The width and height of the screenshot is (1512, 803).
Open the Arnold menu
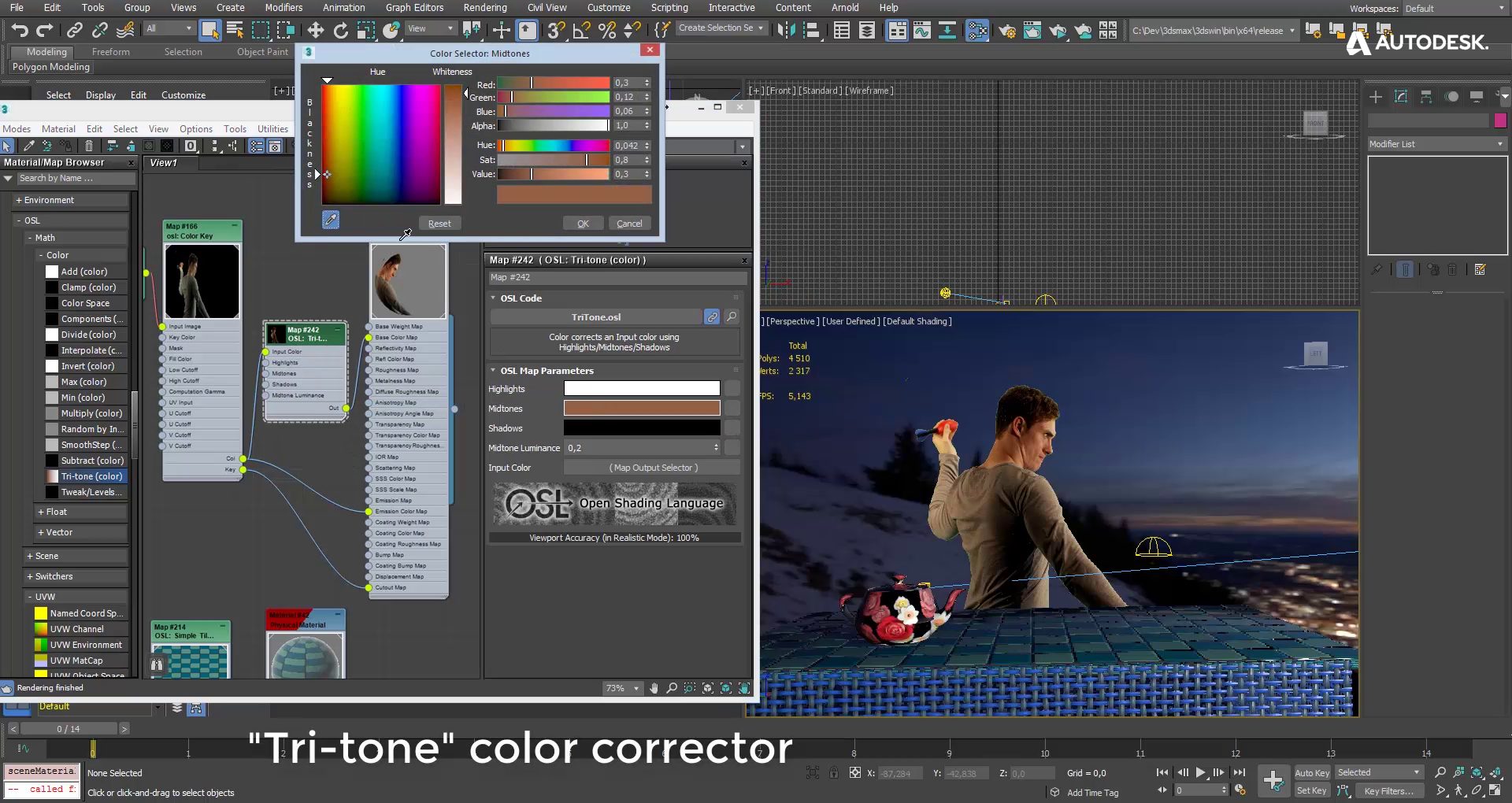click(845, 8)
